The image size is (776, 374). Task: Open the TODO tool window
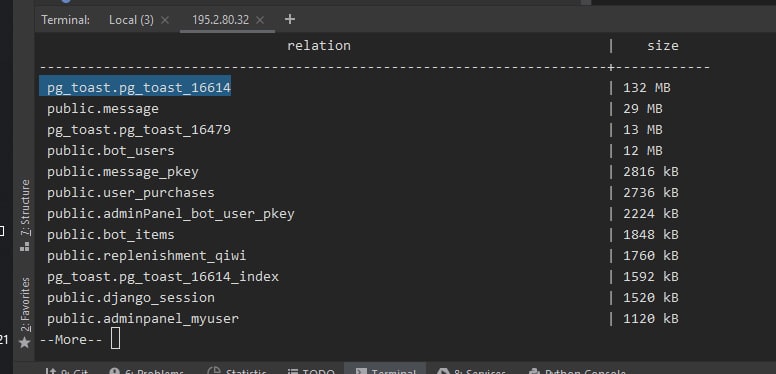[x=311, y=371]
